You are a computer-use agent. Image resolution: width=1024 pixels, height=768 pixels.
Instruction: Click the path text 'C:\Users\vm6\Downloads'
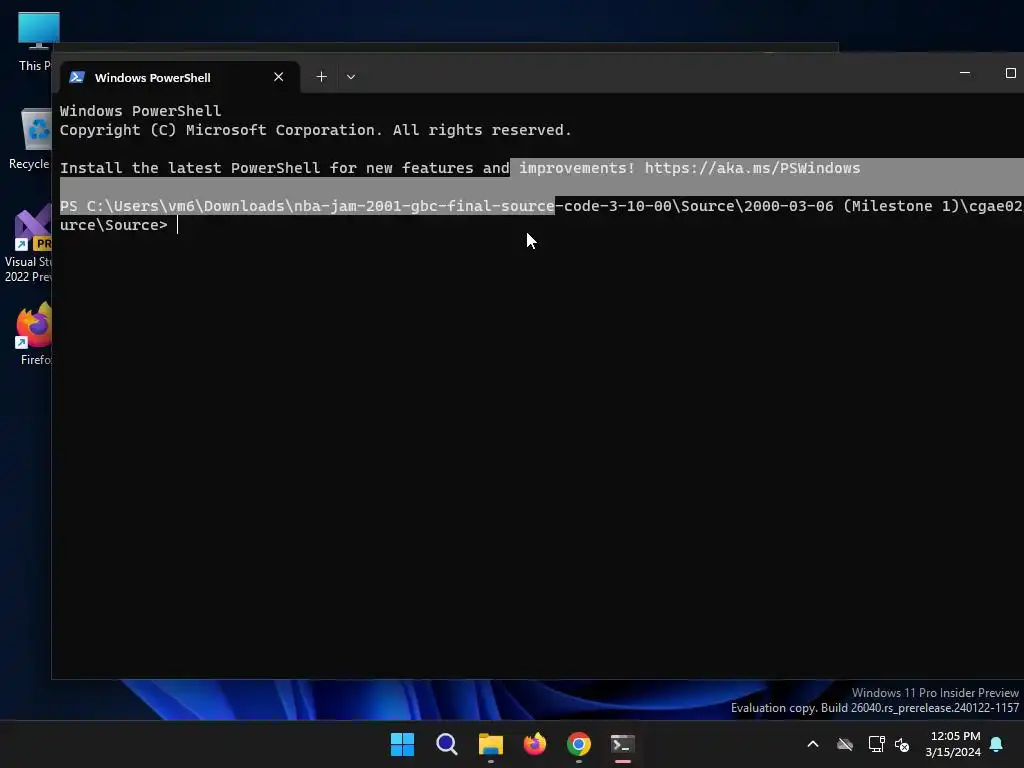pos(185,206)
